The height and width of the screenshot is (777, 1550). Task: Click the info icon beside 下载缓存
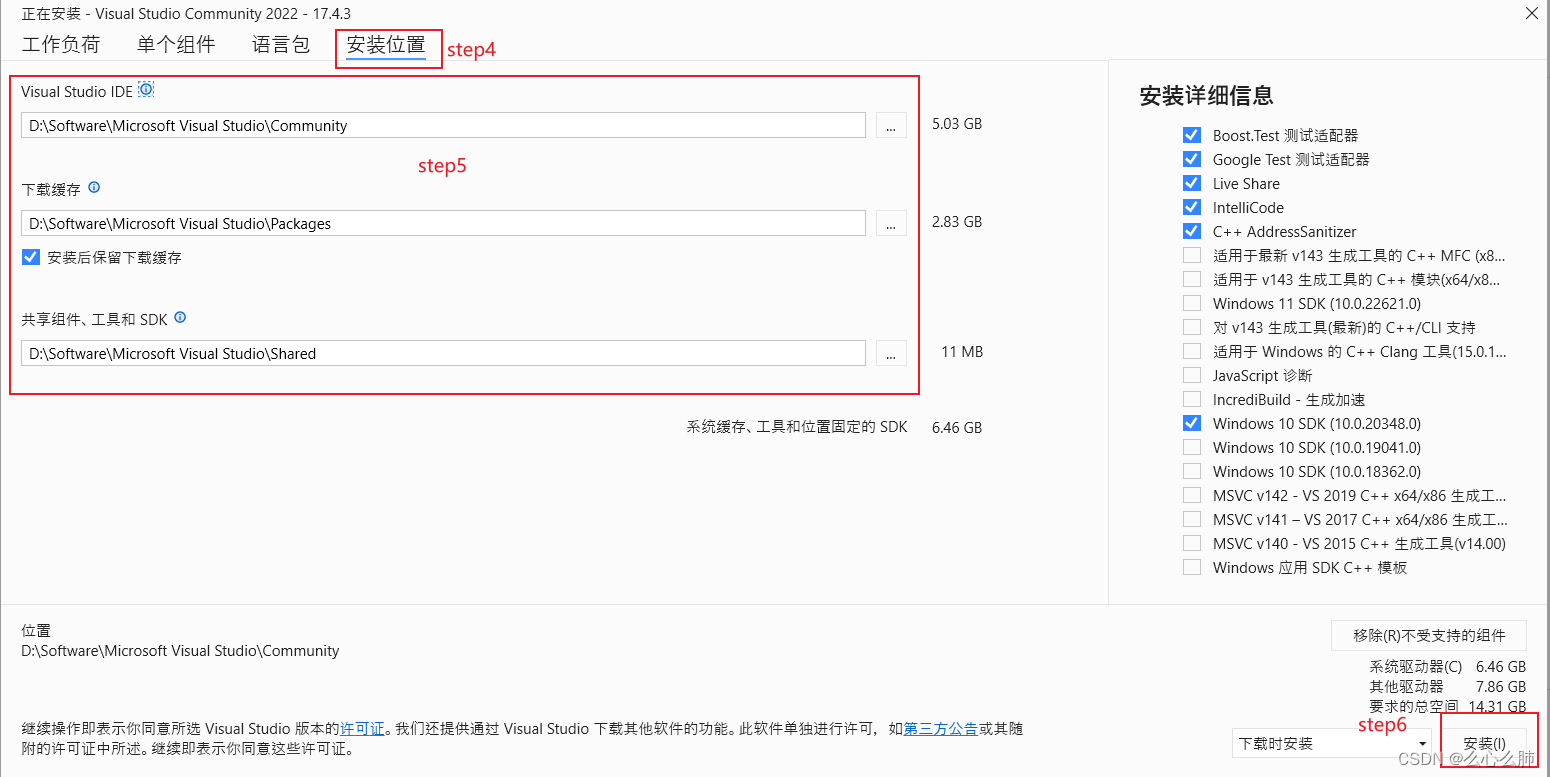(94, 187)
